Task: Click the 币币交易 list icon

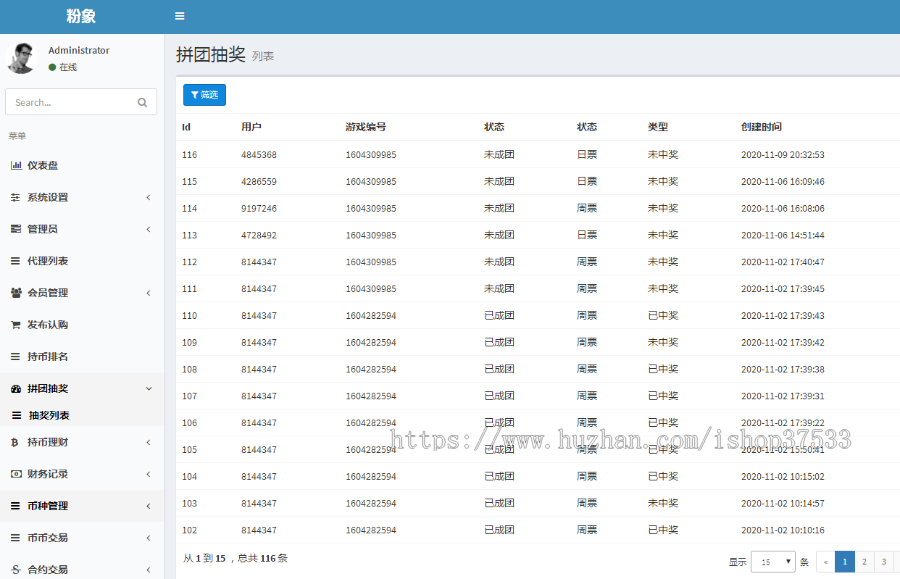Action: pos(15,538)
